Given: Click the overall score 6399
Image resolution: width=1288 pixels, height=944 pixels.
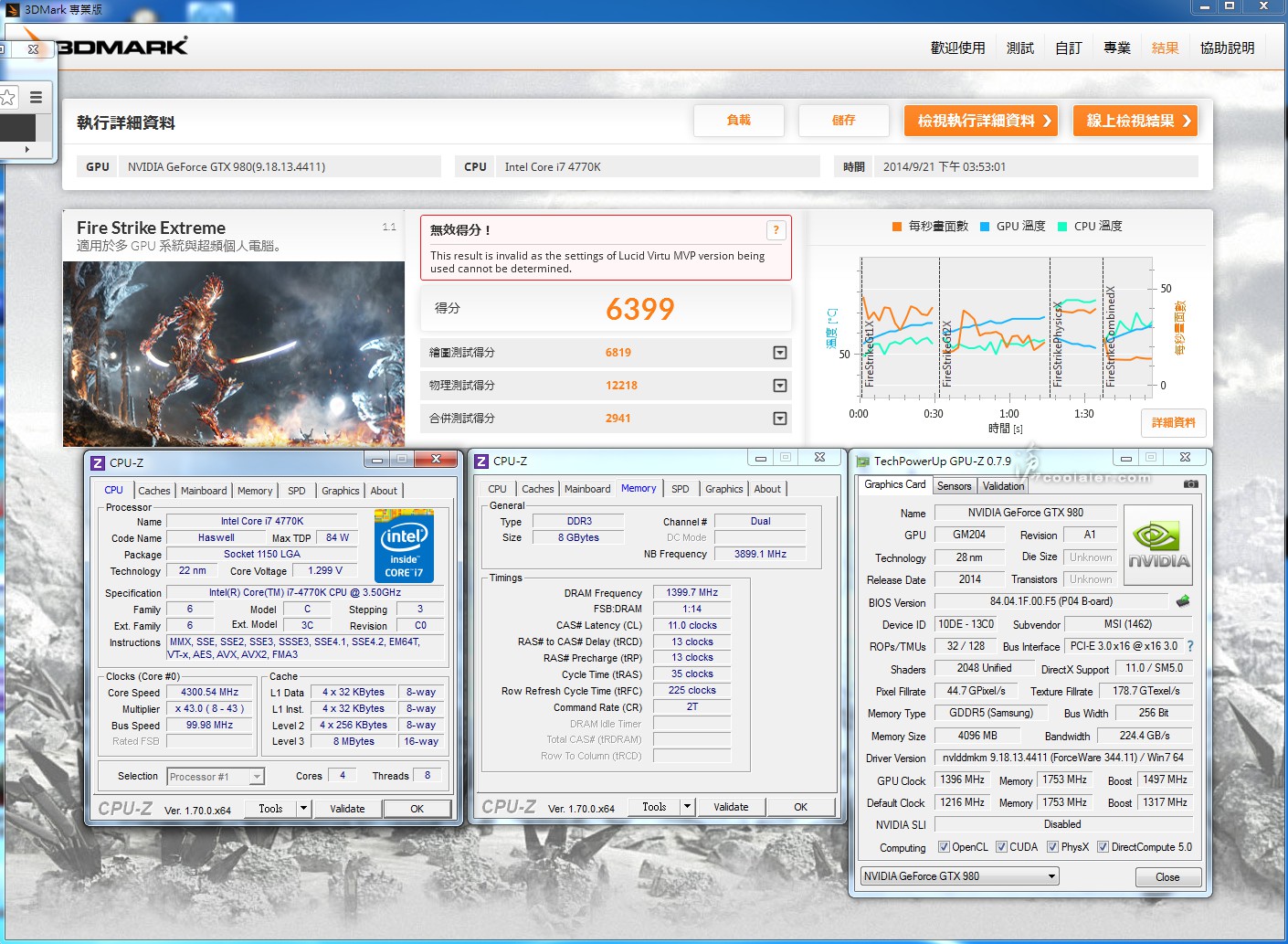Looking at the screenshot, I should click(x=639, y=309).
